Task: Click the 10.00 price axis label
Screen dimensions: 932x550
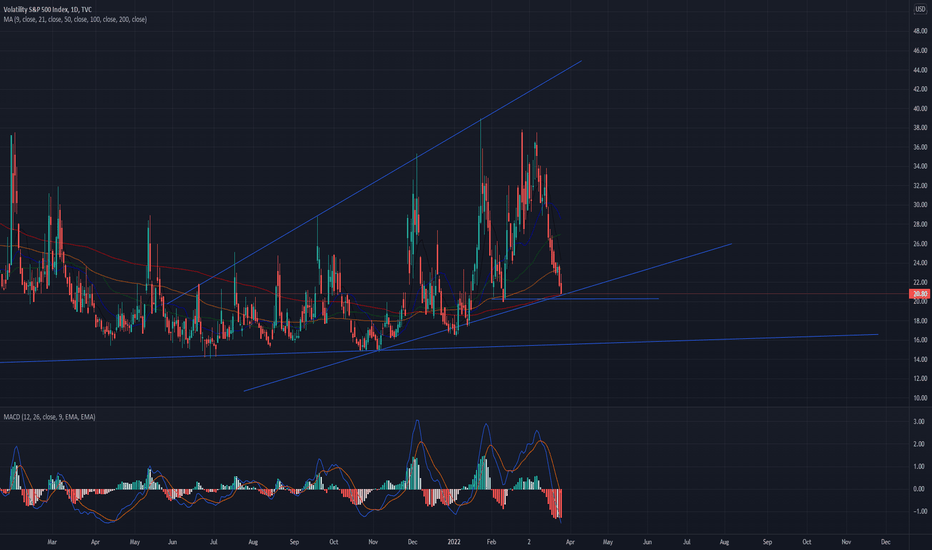Action: 920,398
